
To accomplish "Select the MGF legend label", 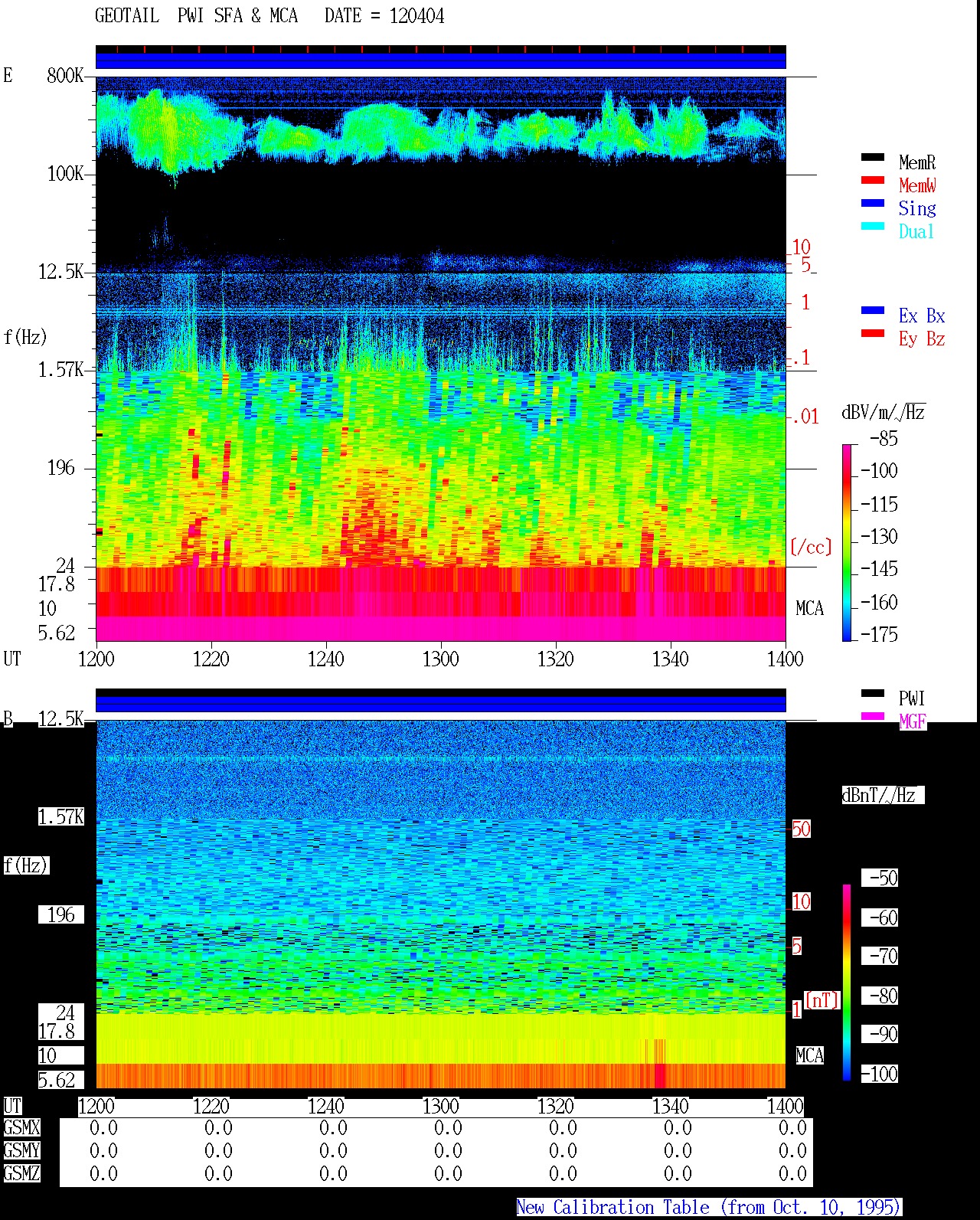I will pos(912,721).
